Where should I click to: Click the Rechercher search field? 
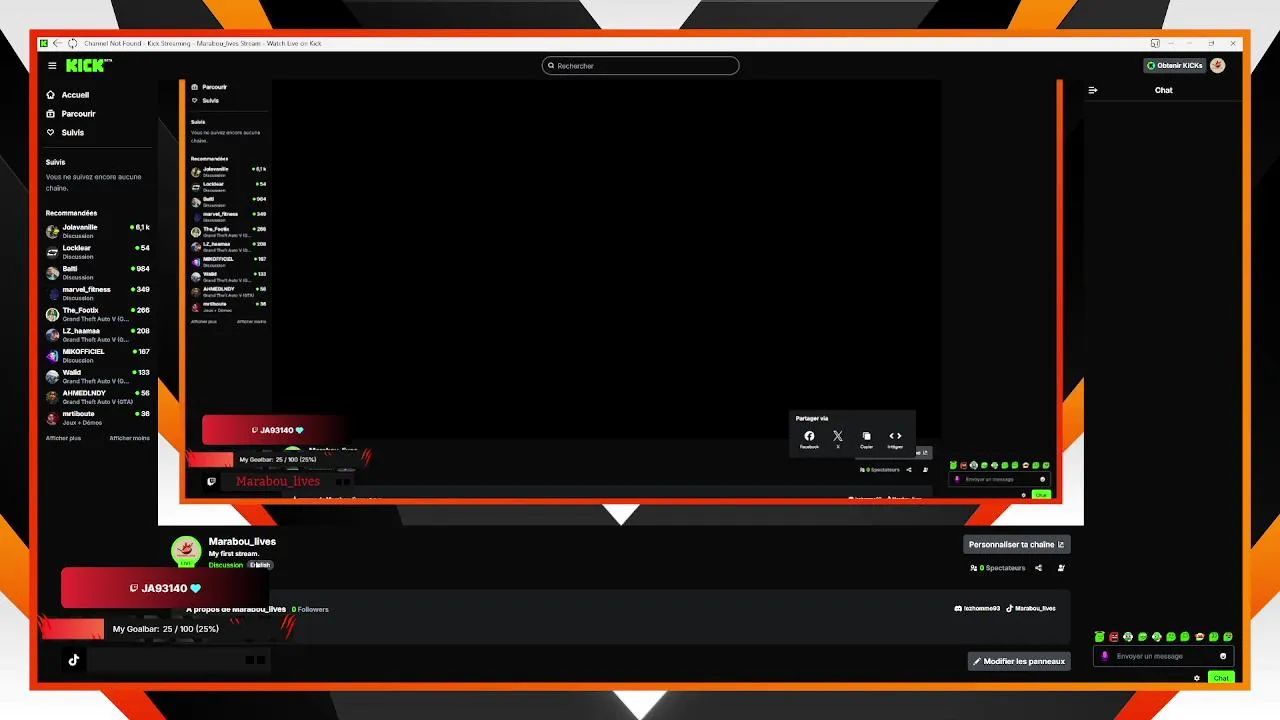(640, 66)
